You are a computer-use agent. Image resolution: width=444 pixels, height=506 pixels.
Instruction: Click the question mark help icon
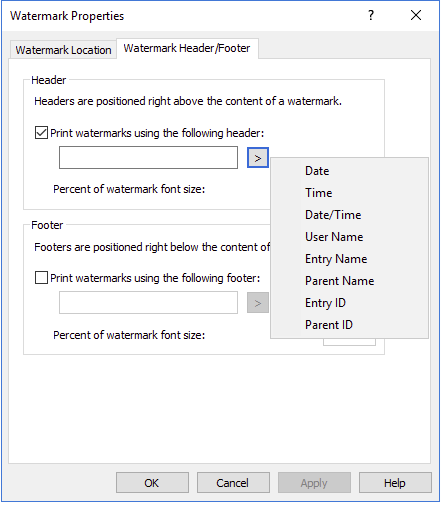point(371,15)
